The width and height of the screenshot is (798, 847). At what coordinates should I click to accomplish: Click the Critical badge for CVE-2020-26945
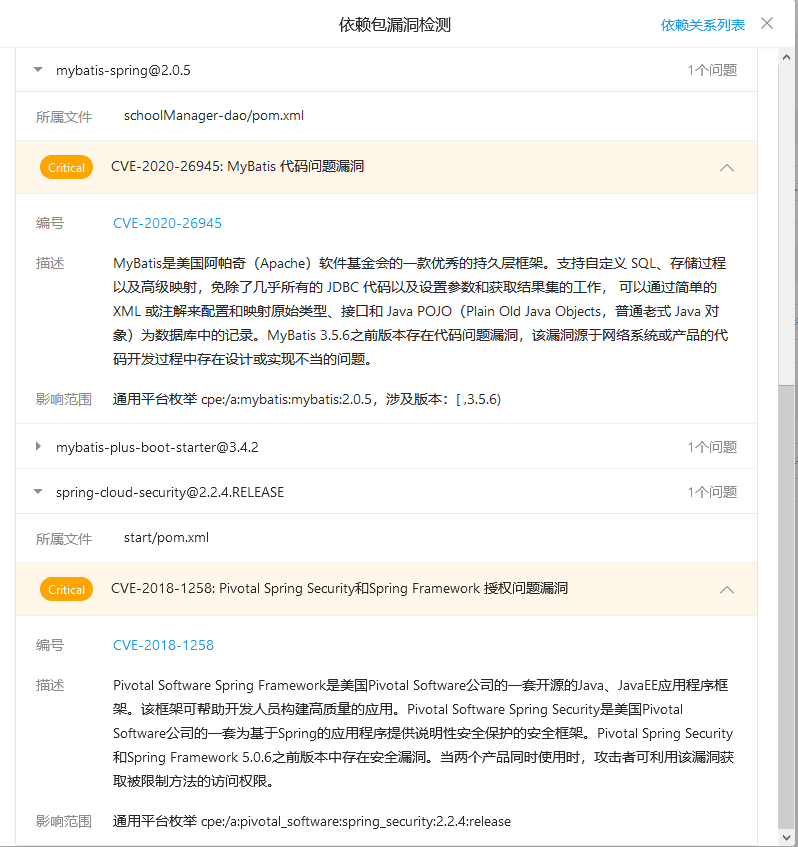[66, 167]
